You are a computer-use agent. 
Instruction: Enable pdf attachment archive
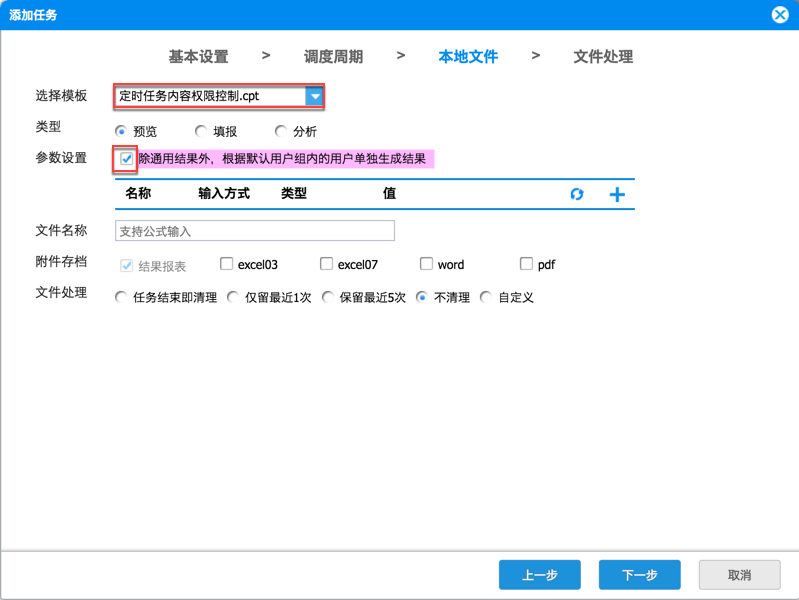pyautogui.click(x=526, y=264)
